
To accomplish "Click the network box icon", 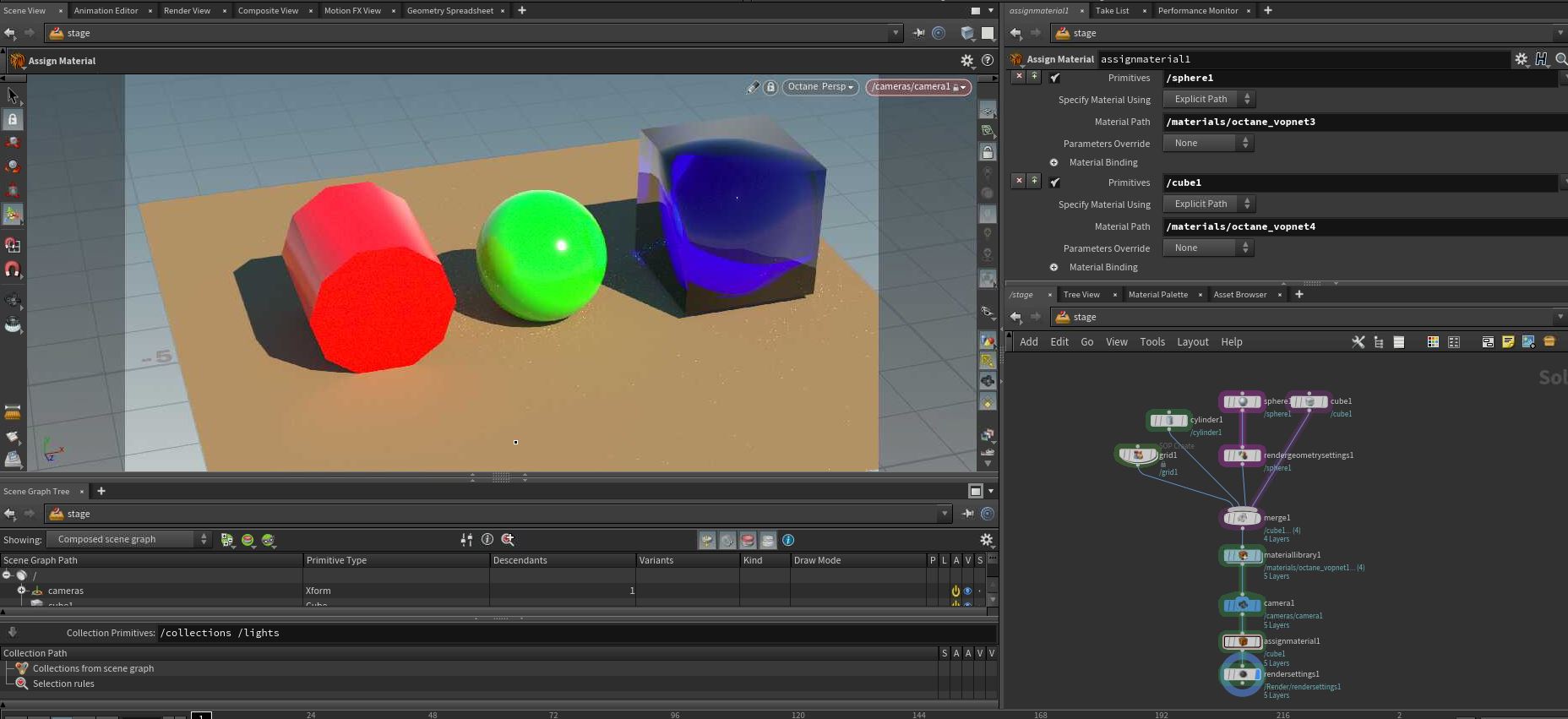I will [x=1488, y=342].
